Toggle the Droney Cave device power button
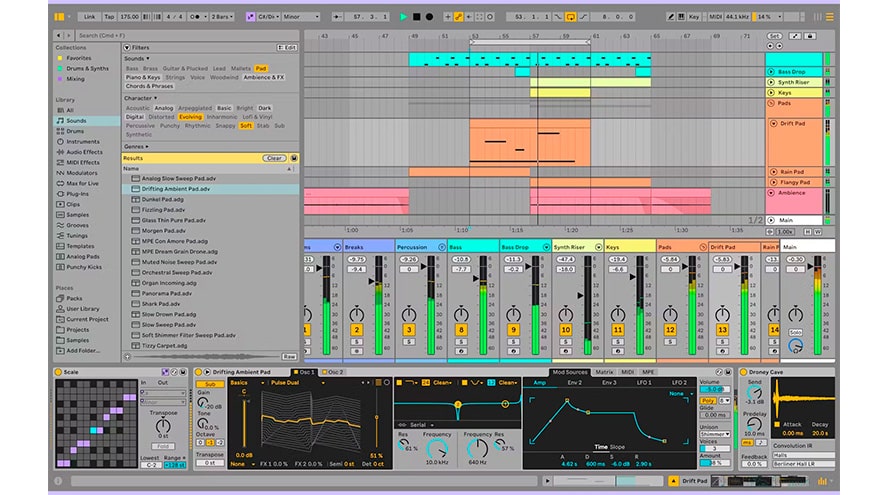The width and height of the screenshot is (888, 495). pyautogui.click(x=744, y=372)
